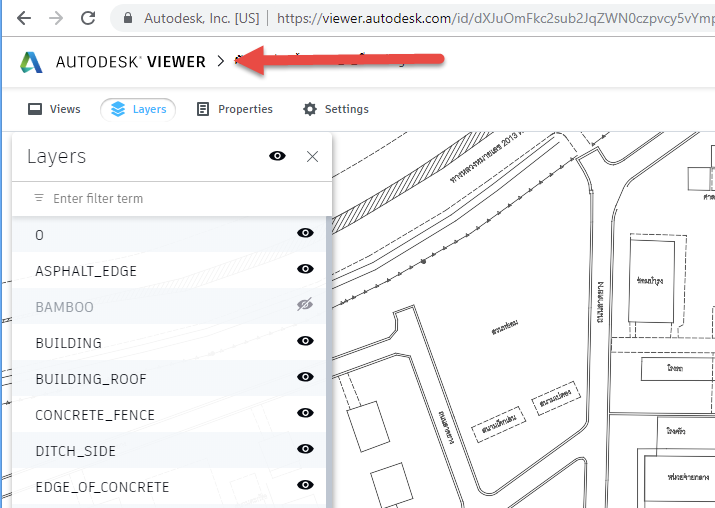Click the browser address bar URL
The image size is (715, 508).
click(495, 18)
